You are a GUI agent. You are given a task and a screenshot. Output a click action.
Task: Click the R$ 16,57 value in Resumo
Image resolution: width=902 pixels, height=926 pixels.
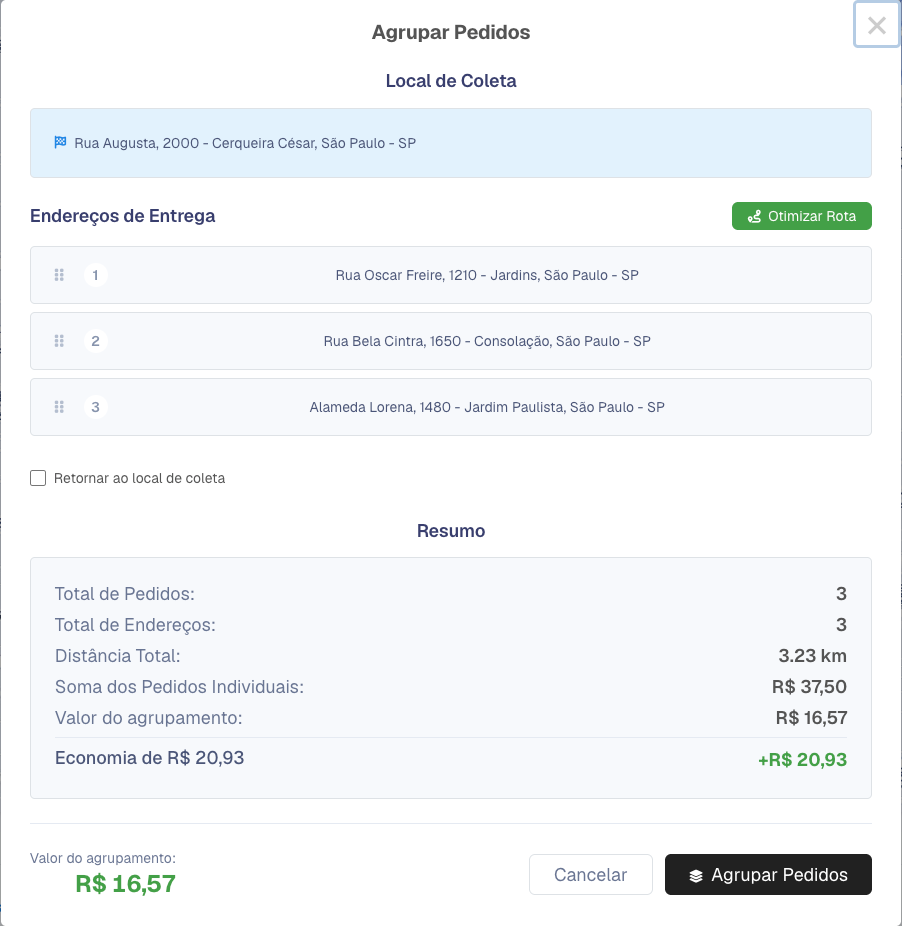coord(811,718)
